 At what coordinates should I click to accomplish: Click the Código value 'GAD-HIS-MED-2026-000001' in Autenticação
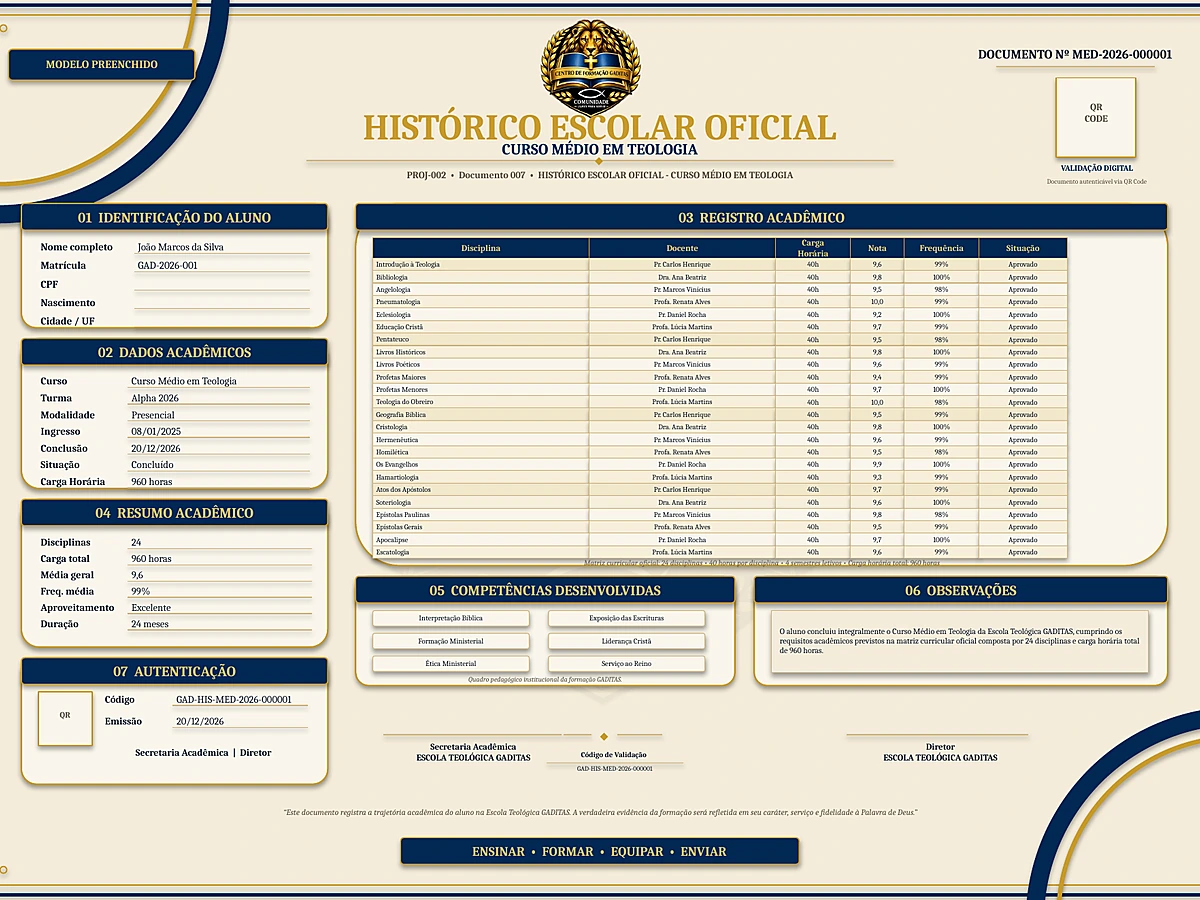point(234,700)
